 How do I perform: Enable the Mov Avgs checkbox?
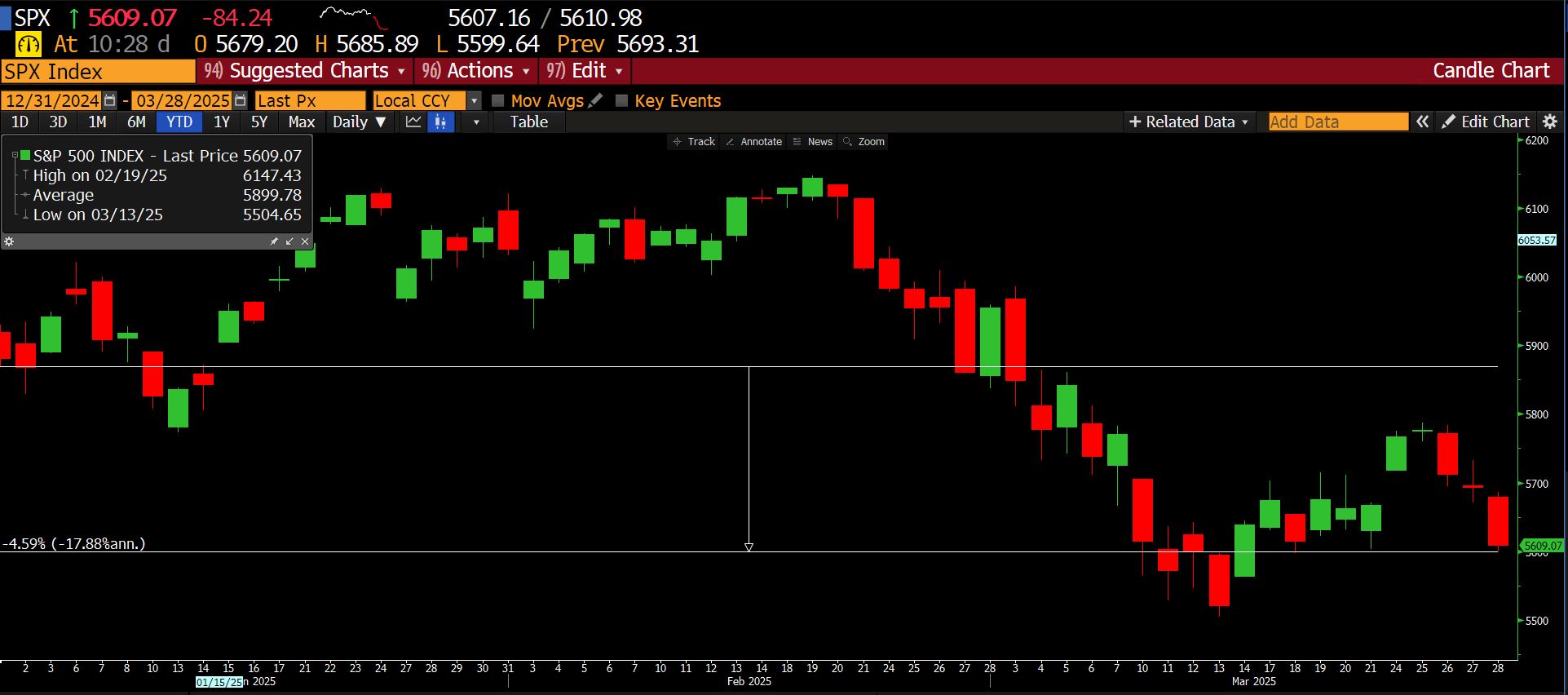click(498, 101)
